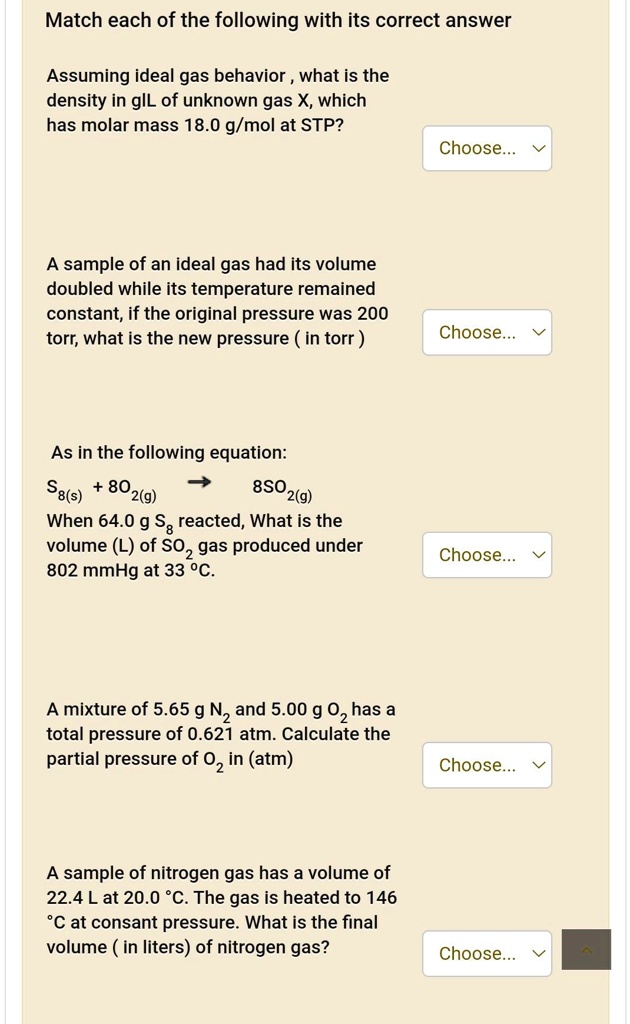Click the chevron on the second Choose selector
The height and width of the screenshot is (1024, 630).
537,332
